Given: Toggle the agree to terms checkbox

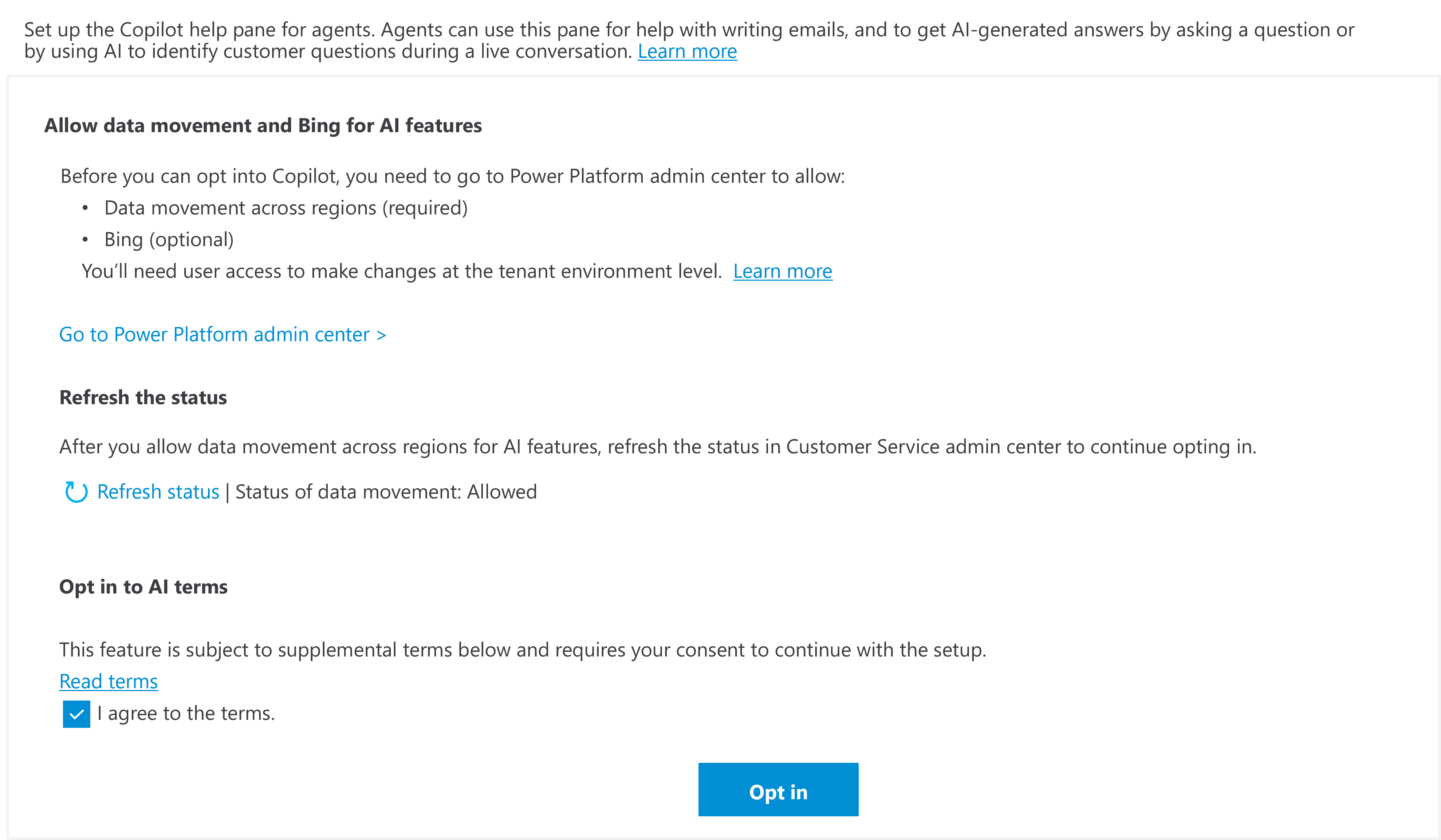Looking at the screenshot, I should [x=76, y=714].
